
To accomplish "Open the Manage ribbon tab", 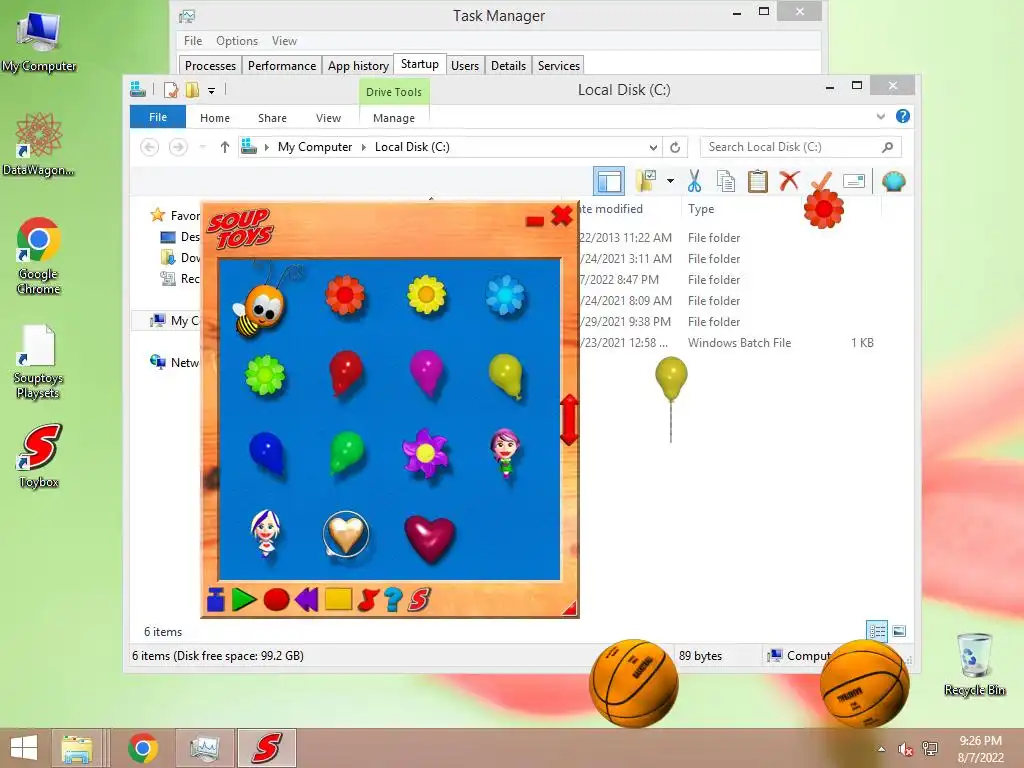I will pos(394,118).
